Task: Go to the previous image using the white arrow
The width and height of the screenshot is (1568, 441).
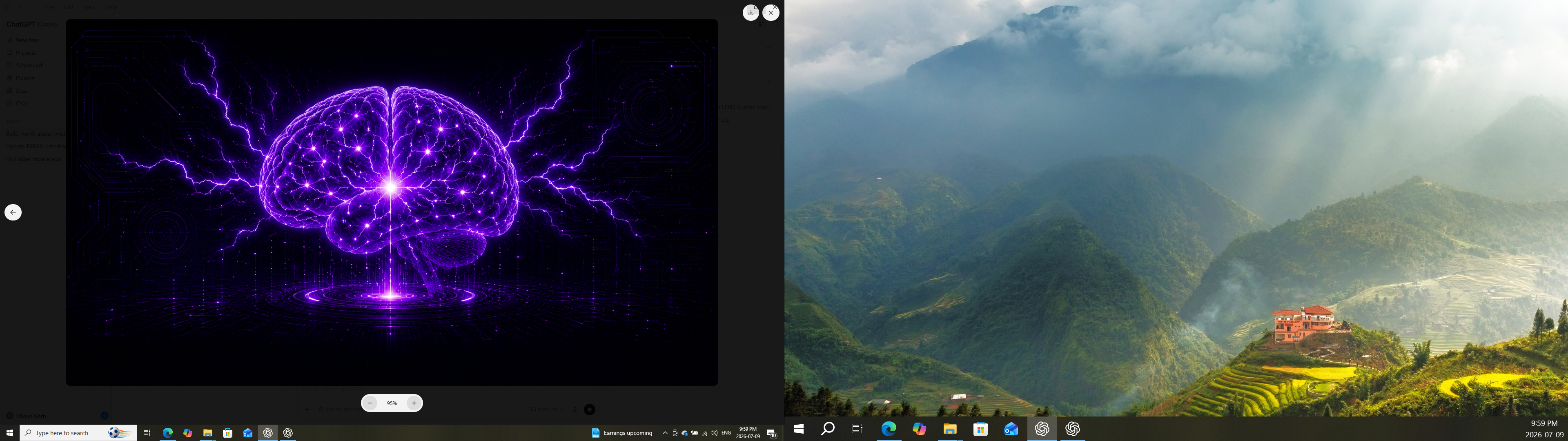Action: 13,212
